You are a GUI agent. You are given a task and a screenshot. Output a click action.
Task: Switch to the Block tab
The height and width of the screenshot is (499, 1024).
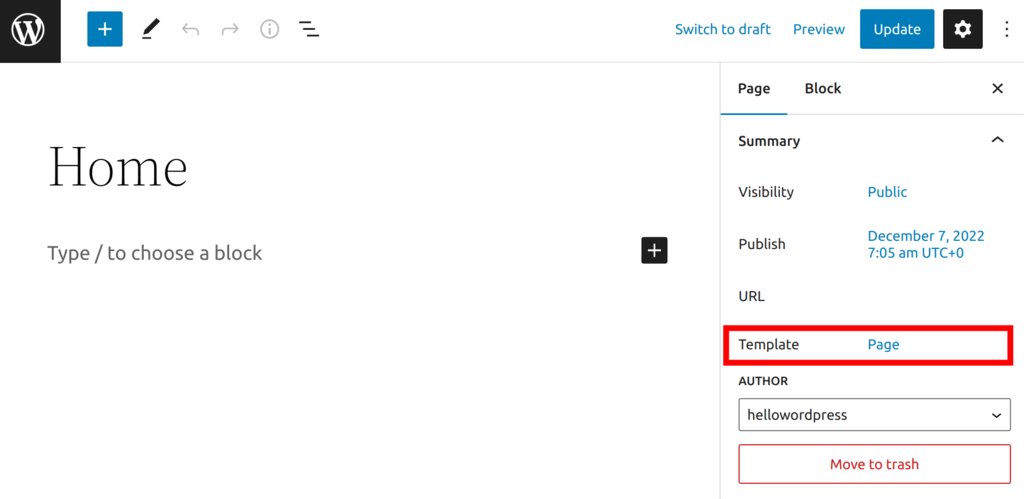(x=823, y=89)
